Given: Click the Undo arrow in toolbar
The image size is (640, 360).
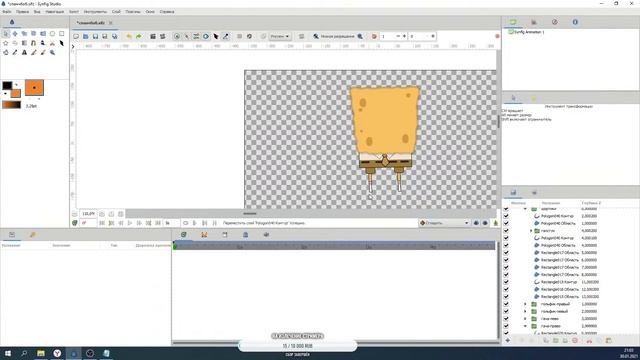Looking at the screenshot, I should tap(129, 36).
